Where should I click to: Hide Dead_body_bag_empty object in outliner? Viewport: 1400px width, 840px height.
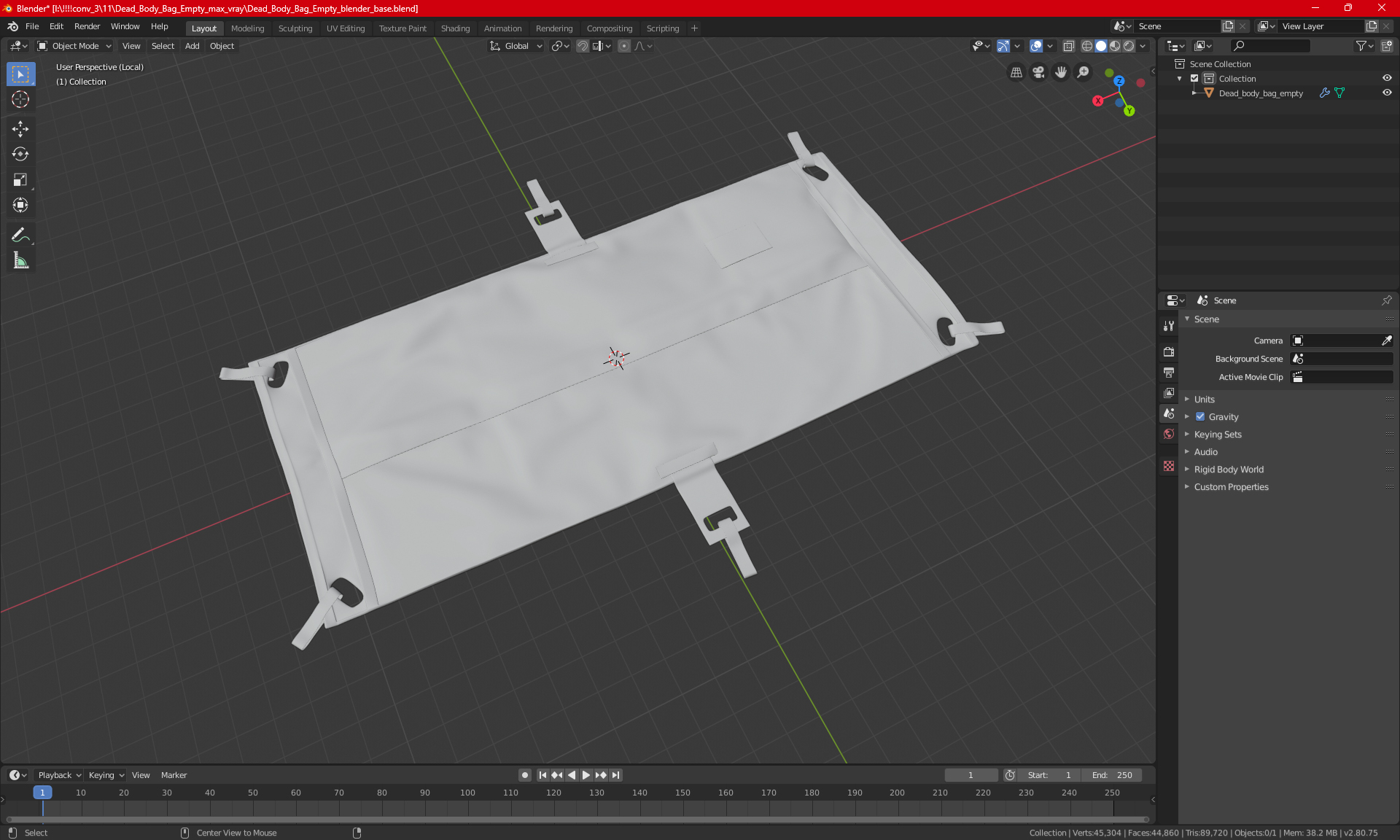click(x=1387, y=93)
